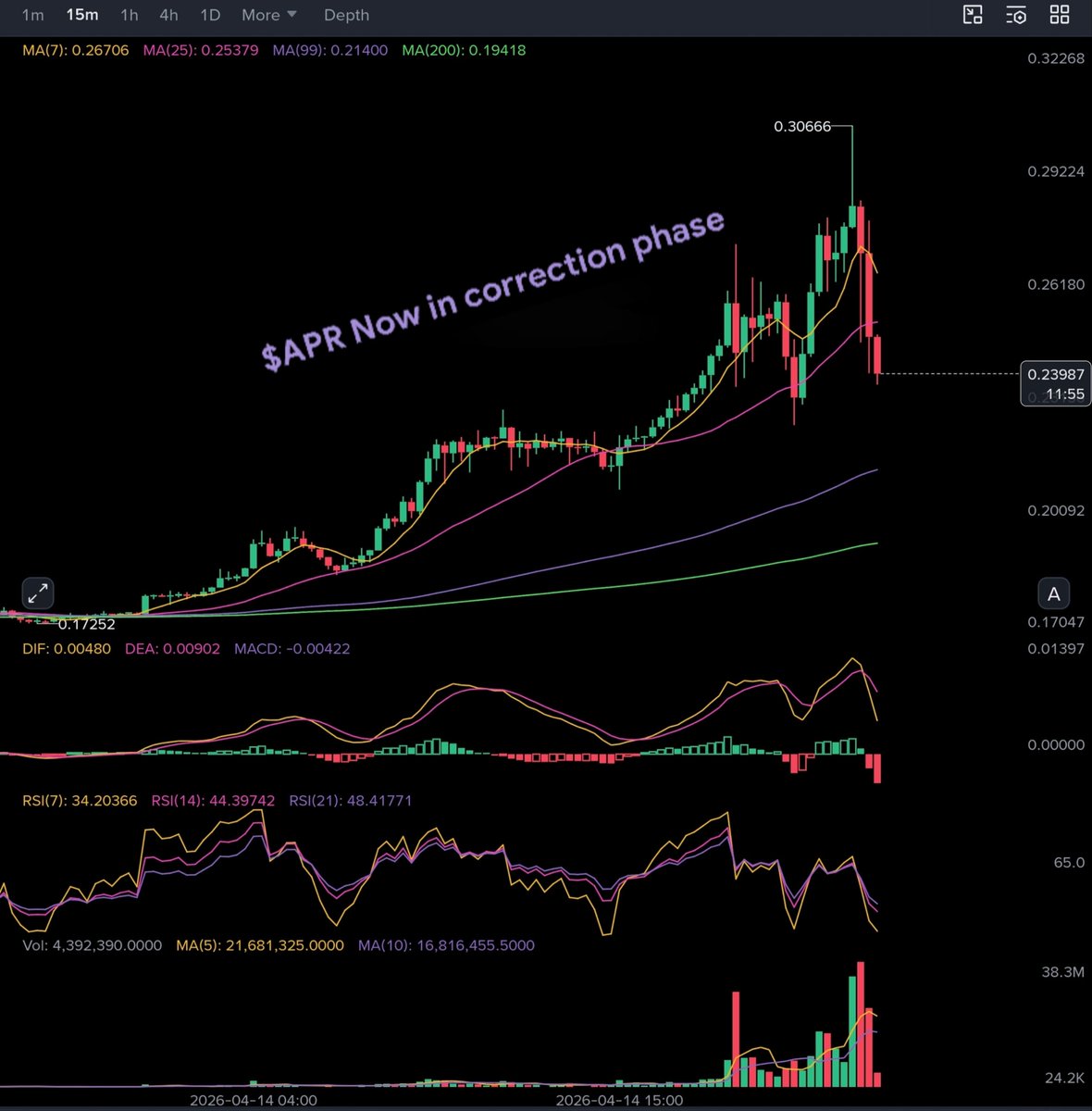Click the RSI(7): 34.20366 label
This screenshot has height=1111, width=1092.
pos(80,801)
